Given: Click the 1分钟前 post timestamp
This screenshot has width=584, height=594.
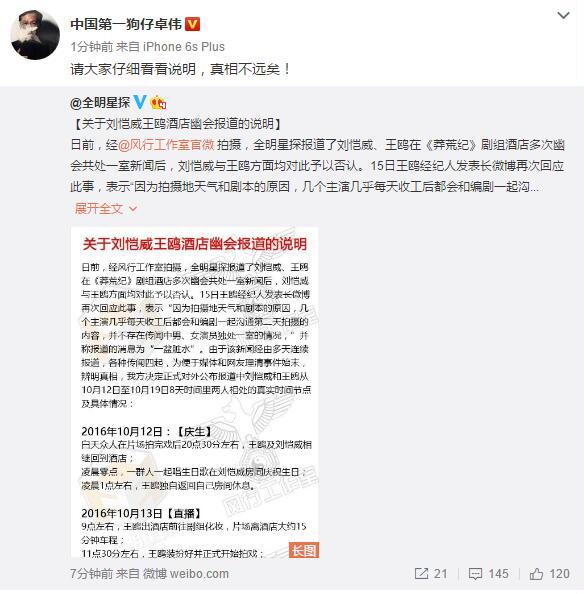Looking at the screenshot, I should (91, 47).
